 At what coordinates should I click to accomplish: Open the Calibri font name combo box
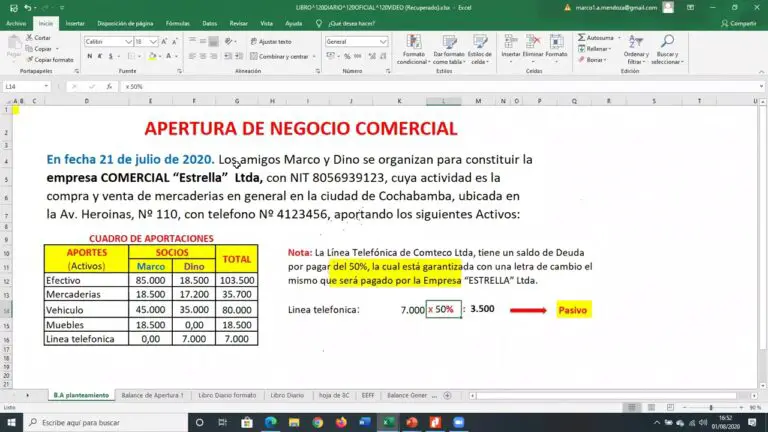coord(108,42)
